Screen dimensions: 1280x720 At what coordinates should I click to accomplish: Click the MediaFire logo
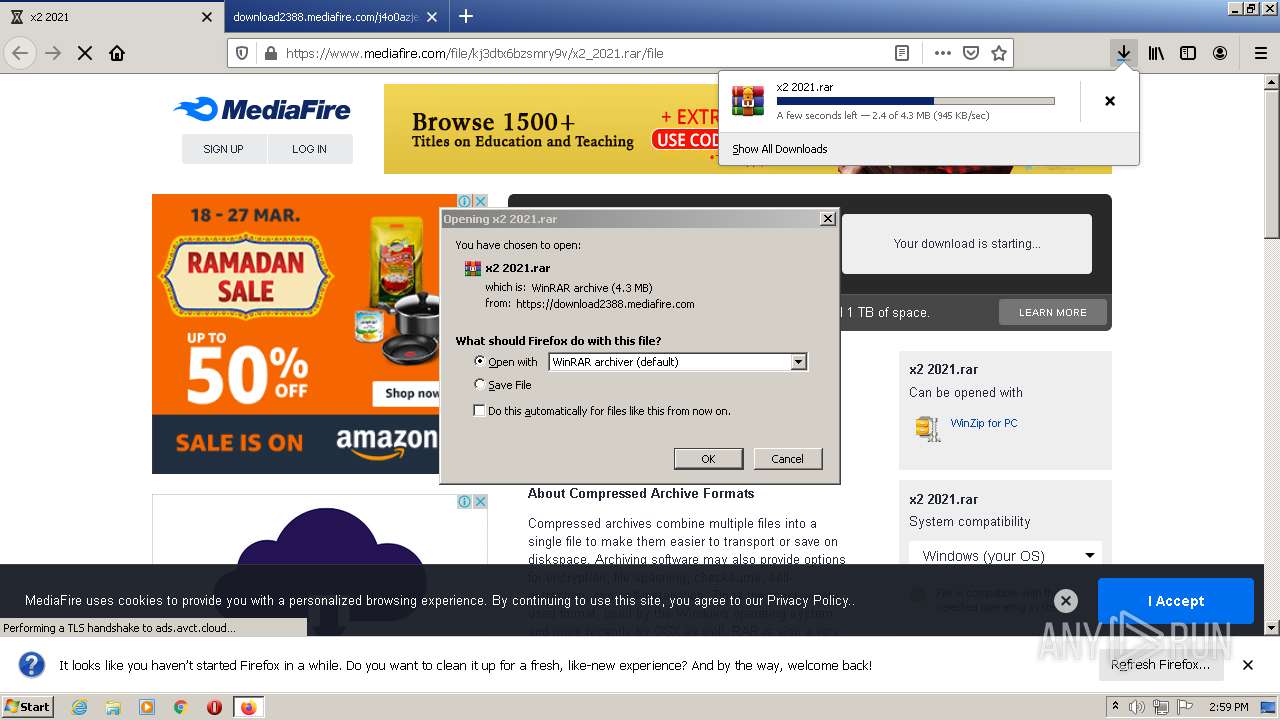tap(262, 109)
